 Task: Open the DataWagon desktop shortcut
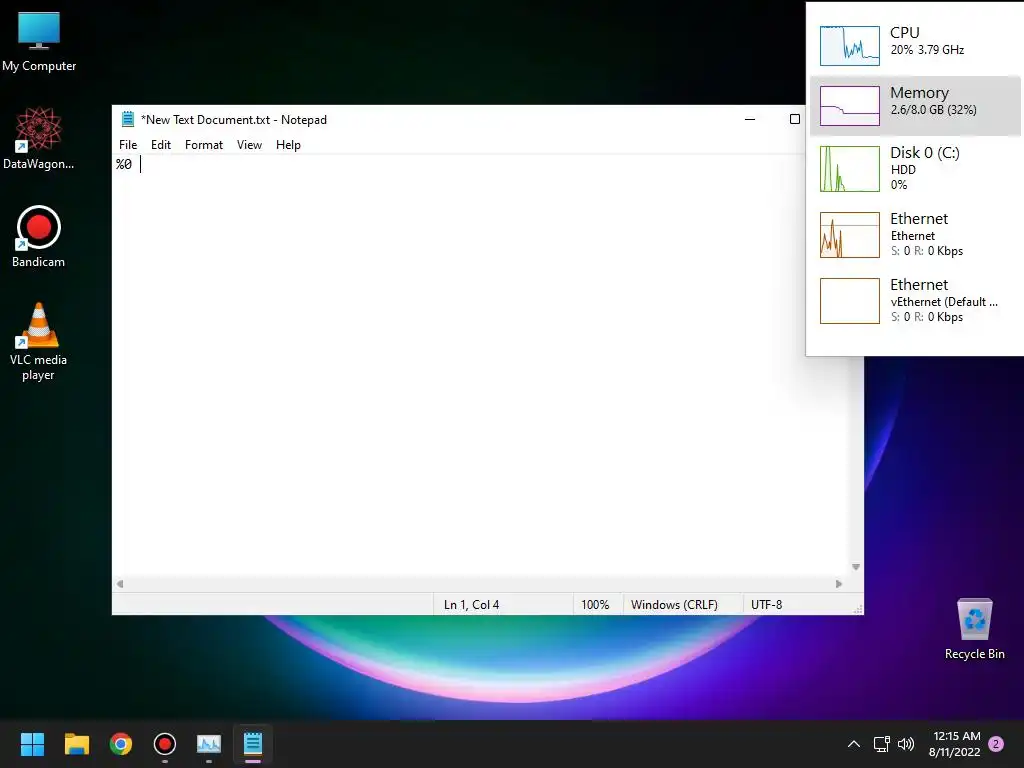[x=39, y=138]
